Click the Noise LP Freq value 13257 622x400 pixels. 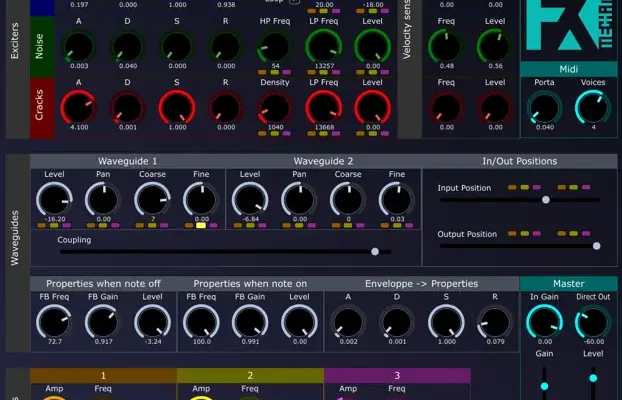(324, 66)
